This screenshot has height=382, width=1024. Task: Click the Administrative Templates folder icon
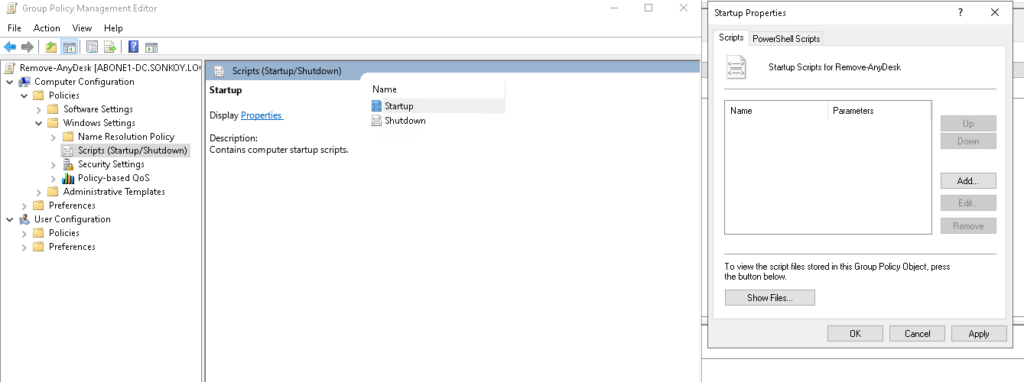[x=53, y=191]
